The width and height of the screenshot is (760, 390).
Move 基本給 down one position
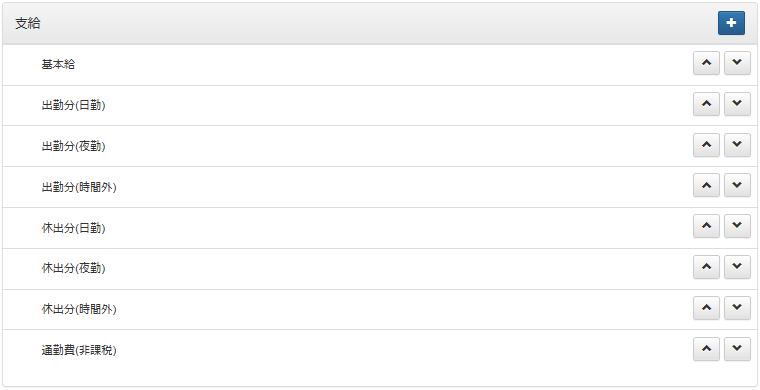point(737,63)
